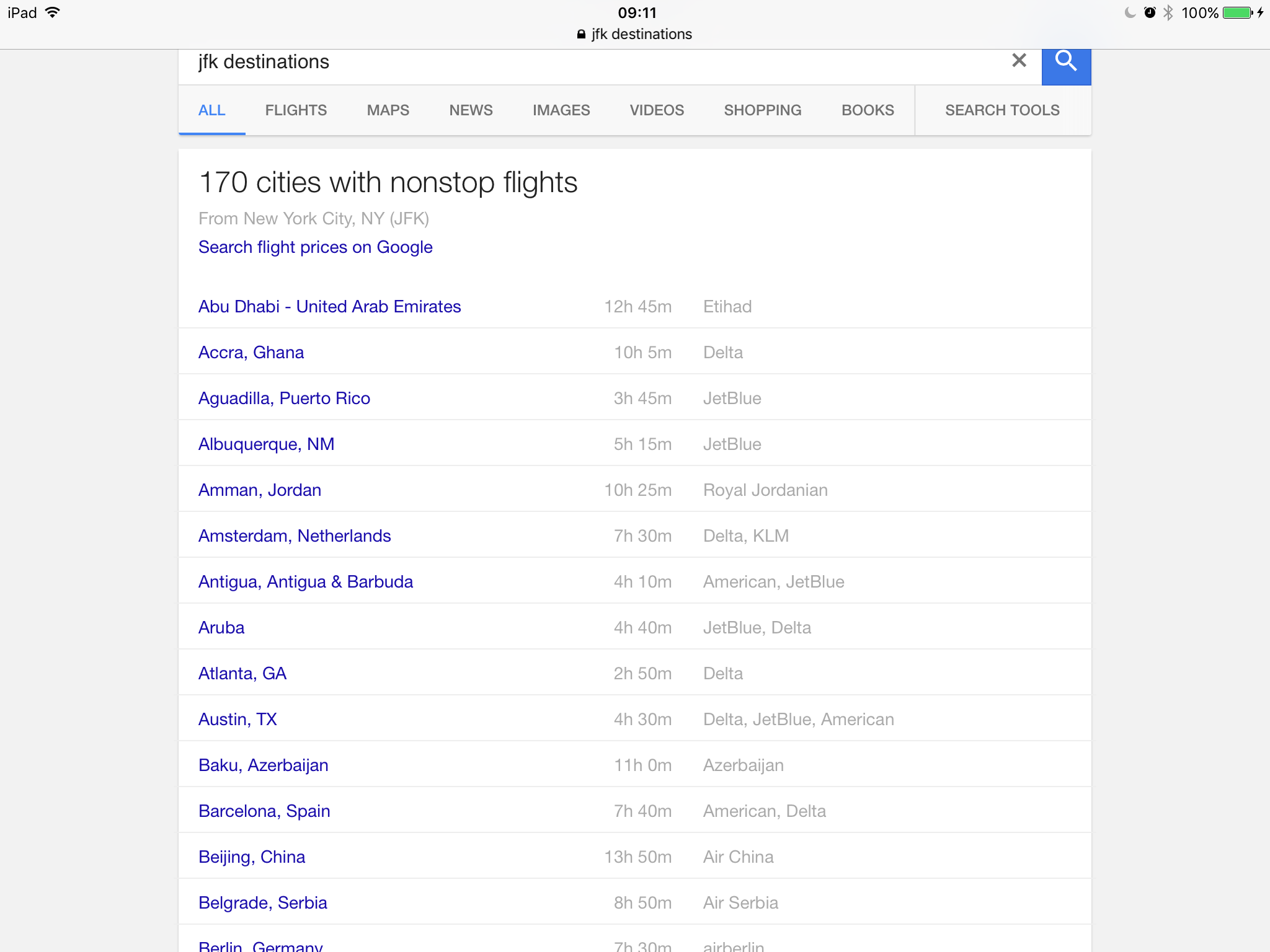Tap the battery icon in status bar
The image size is (1270, 952).
[1238, 13]
